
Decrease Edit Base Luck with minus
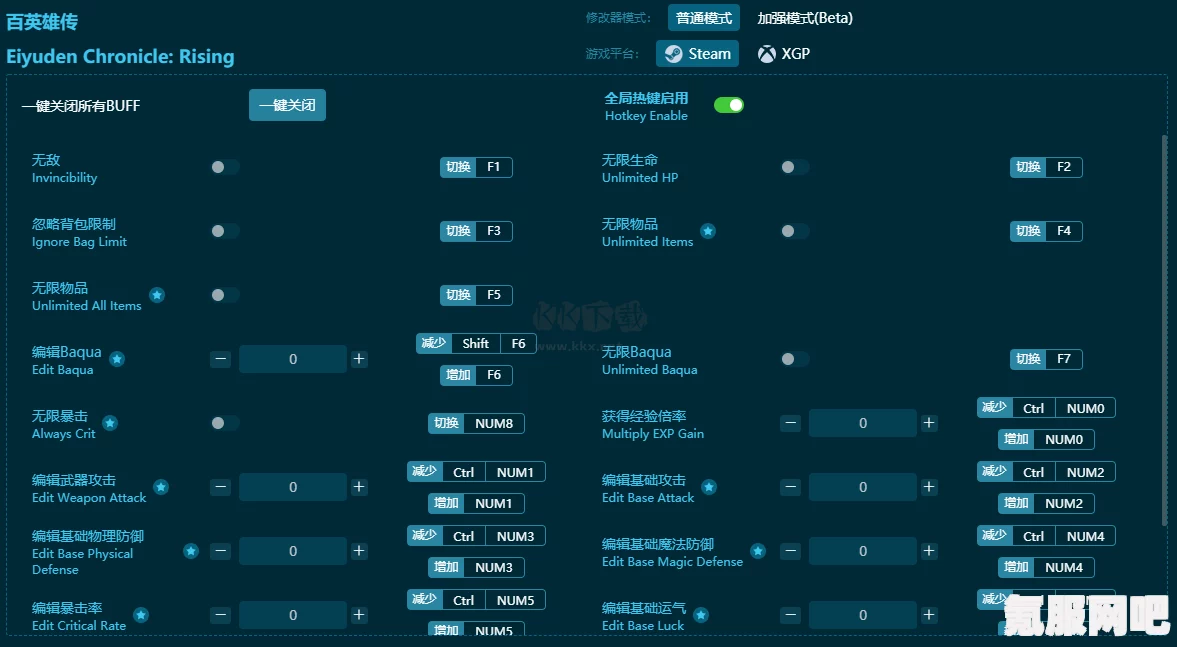click(790, 615)
